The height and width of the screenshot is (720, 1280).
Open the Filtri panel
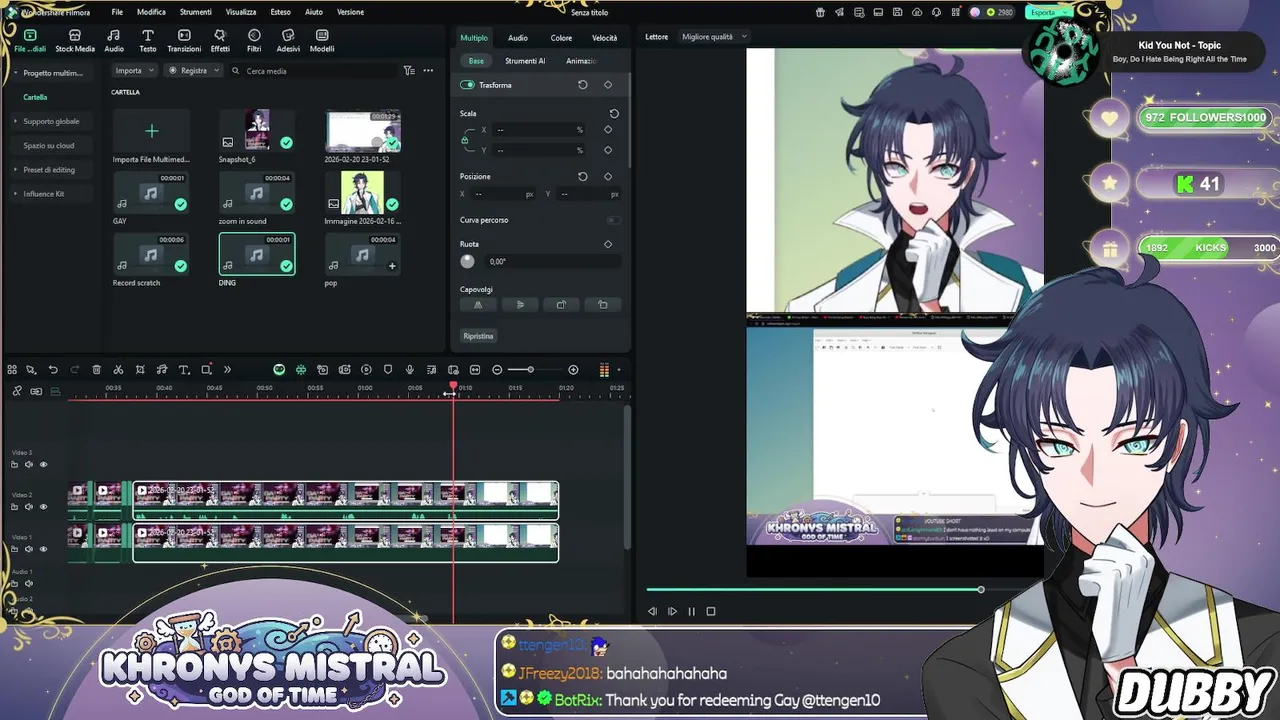[254, 41]
